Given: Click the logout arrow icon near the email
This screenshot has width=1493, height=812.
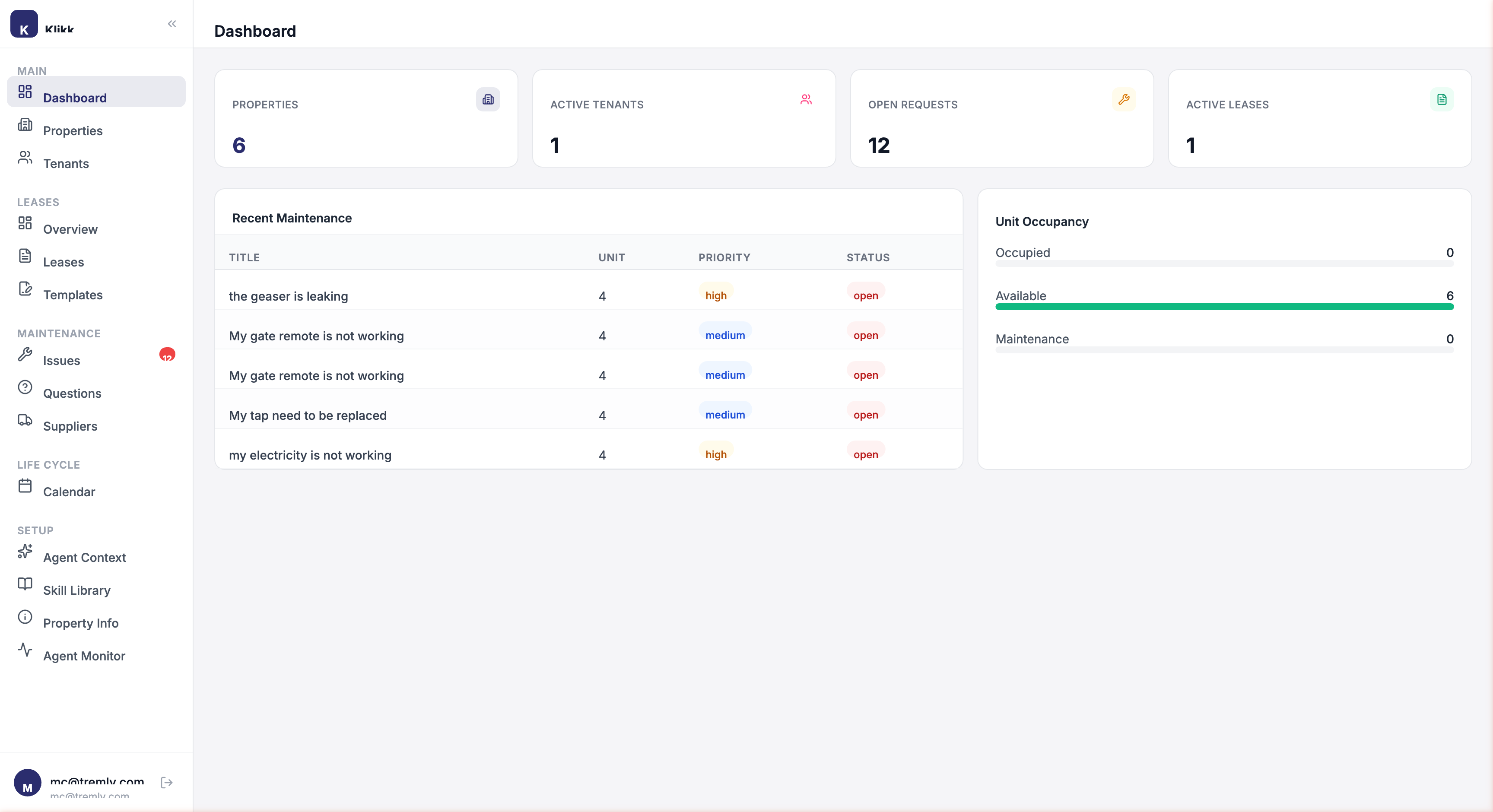Looking at the screenshot, I should [166, 783].
